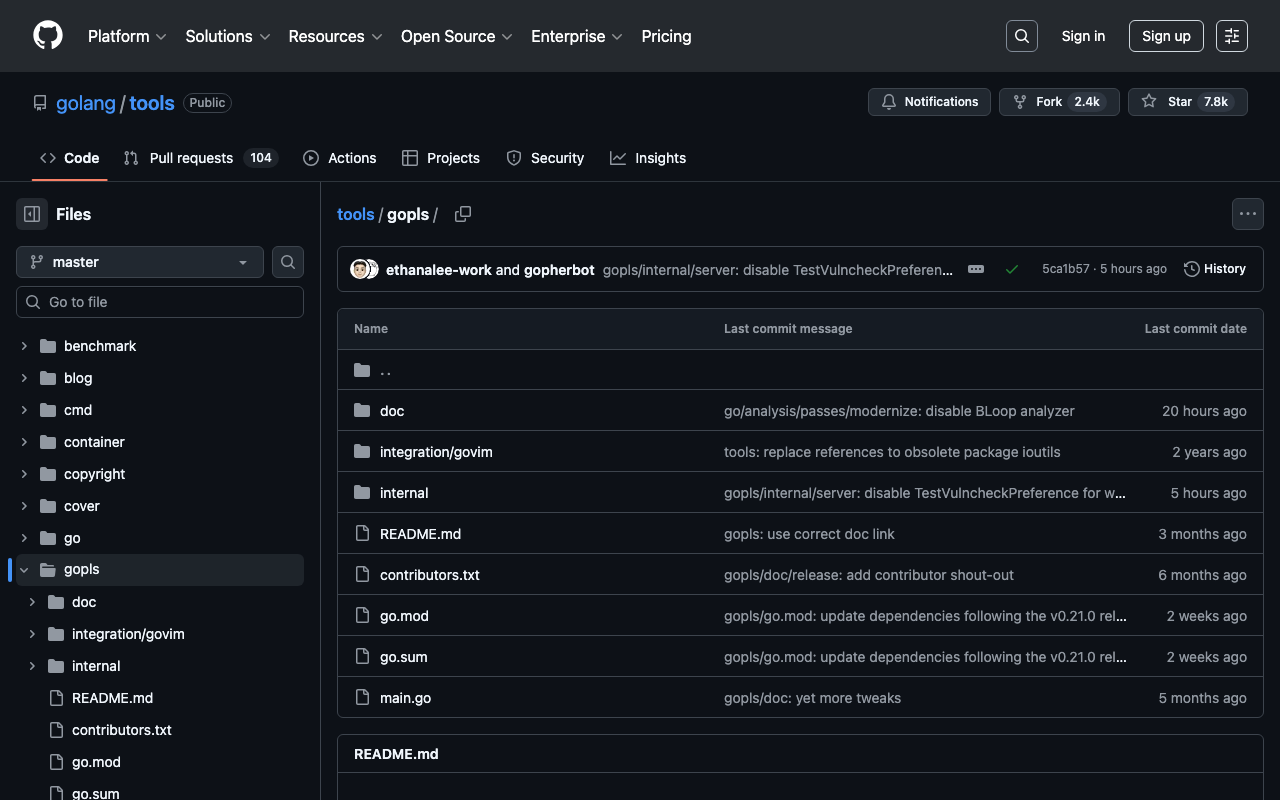Image resolution: width=1280 pixels, height=800 pixels.
Task: Open main.go file in file list
Action: pyautogui.click(x=405, y=698)
